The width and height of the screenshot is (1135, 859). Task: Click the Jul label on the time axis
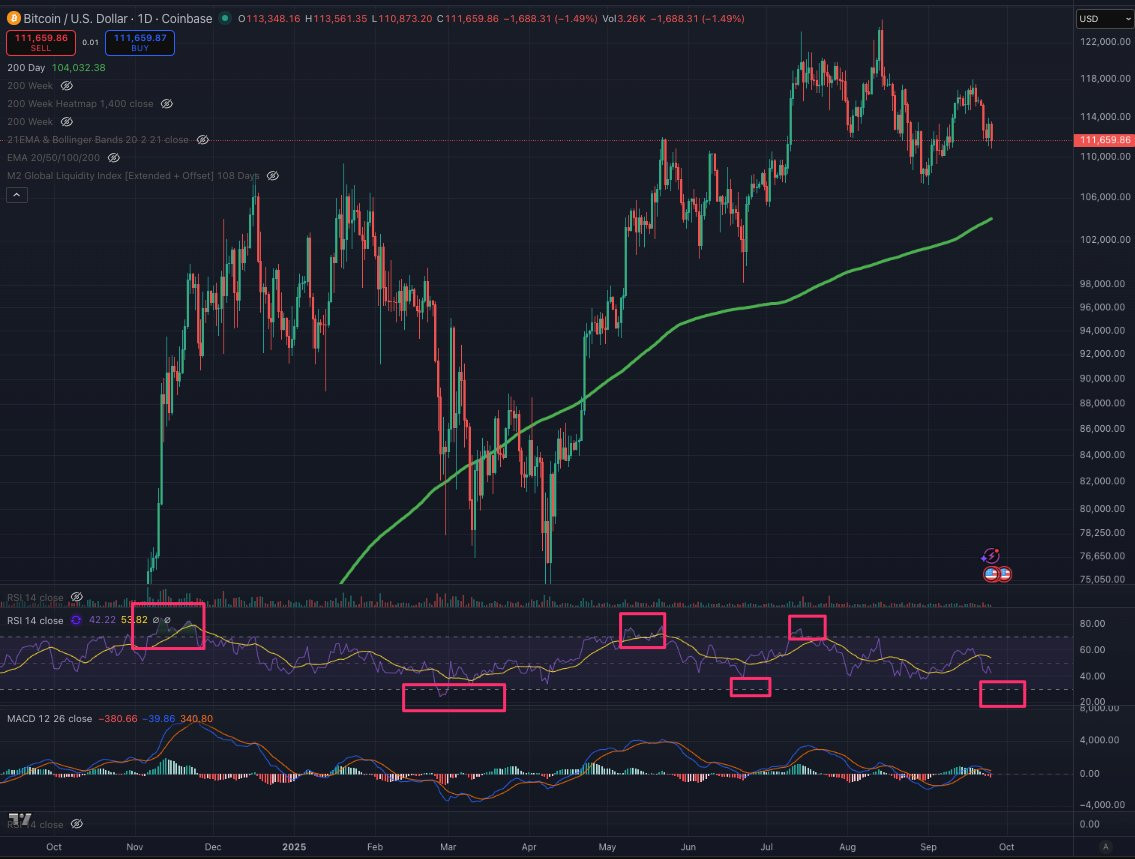click(x=767, y=847)
